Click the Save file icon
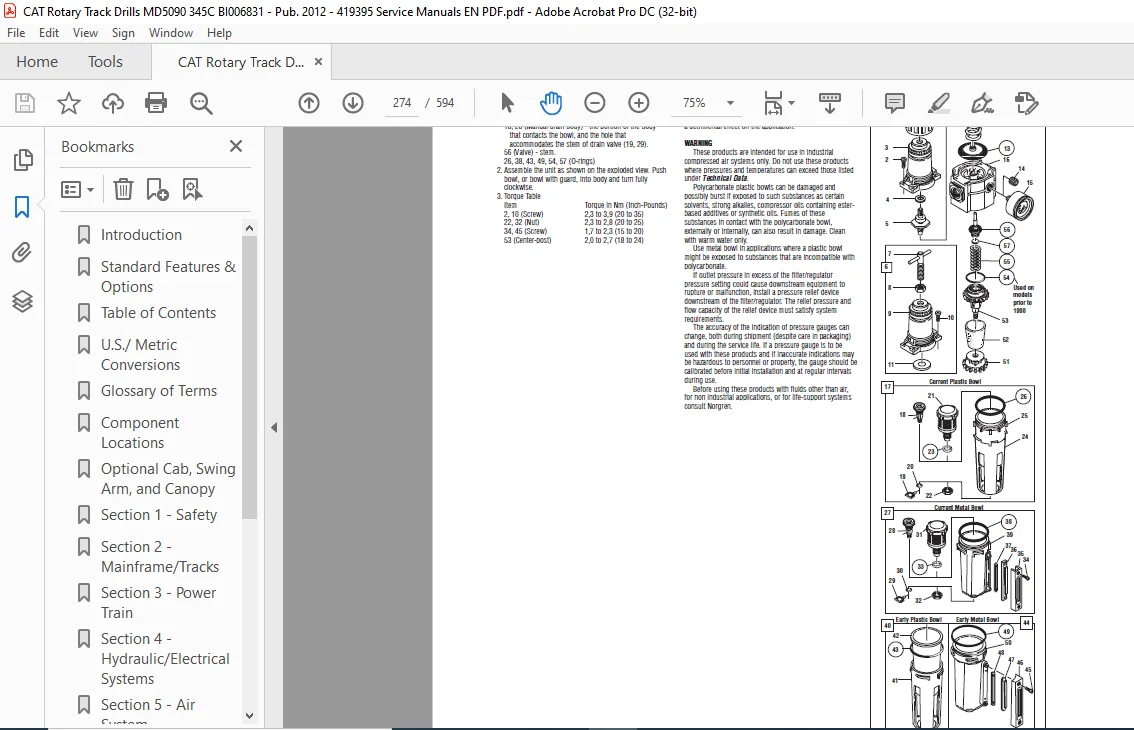The image size is (1134, 730). (25, 103)
